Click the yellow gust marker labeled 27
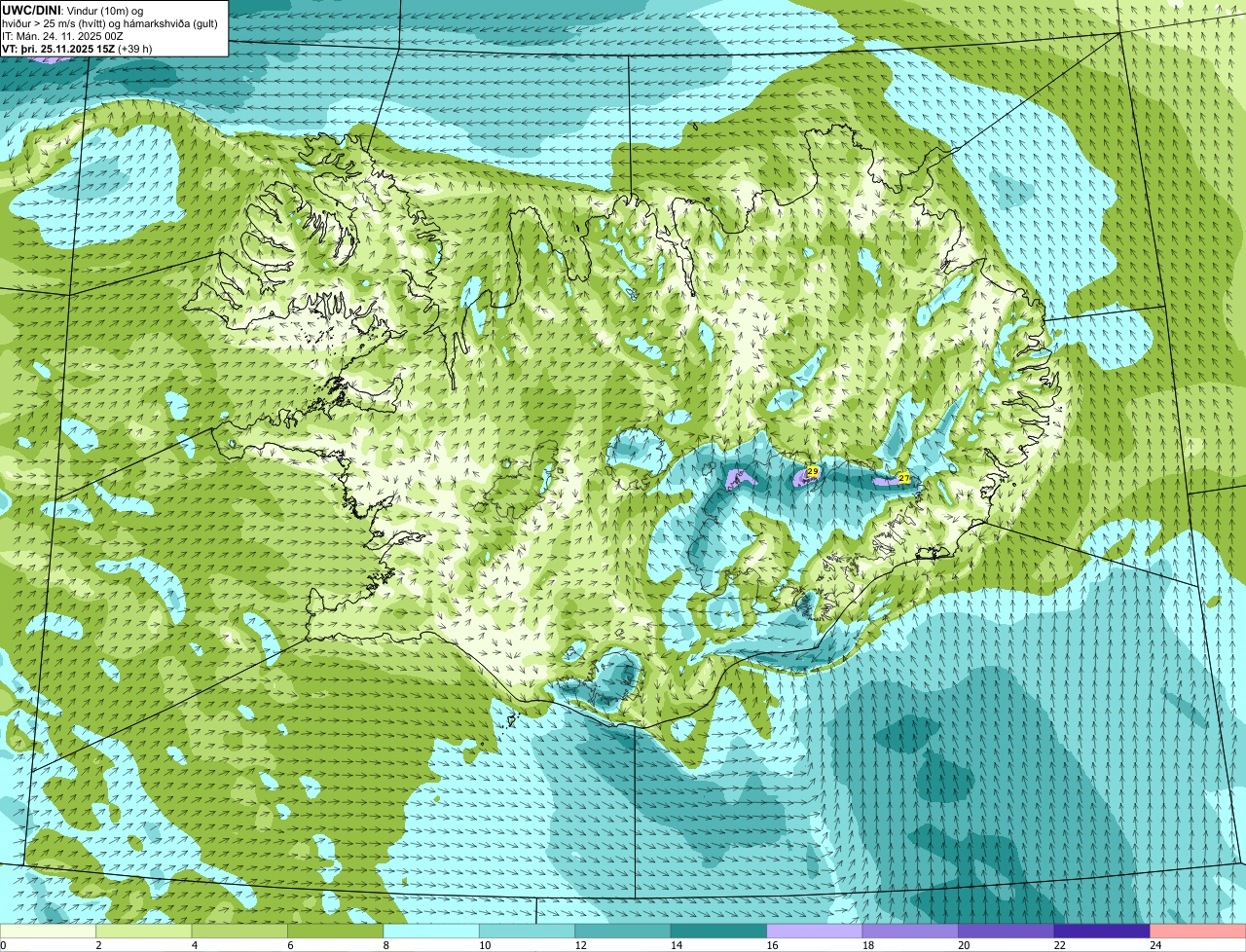This screenshot has width=1246, height=952. [904, 478]
